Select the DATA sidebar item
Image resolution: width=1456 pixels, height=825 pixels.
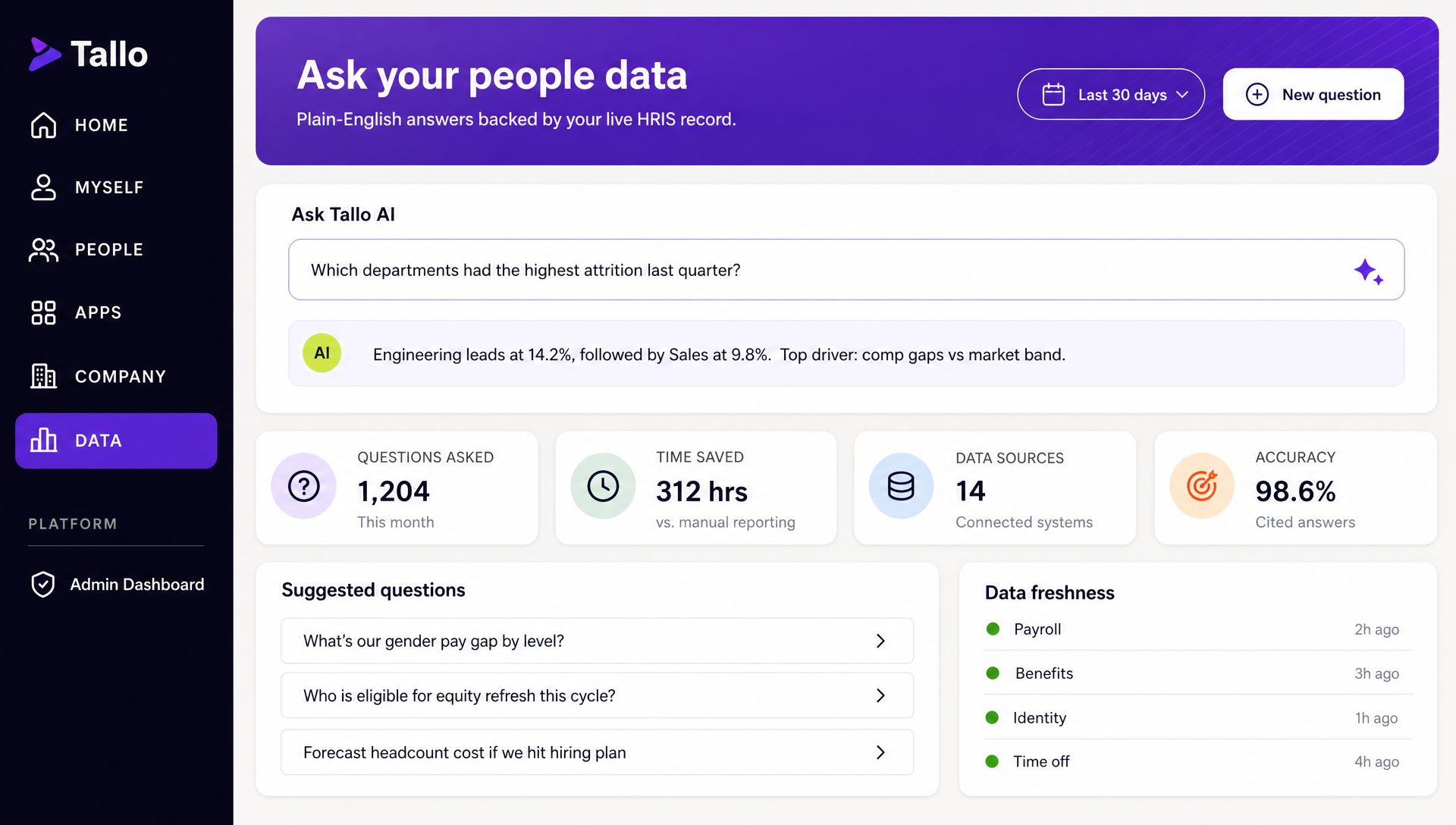tap(116, 441)
